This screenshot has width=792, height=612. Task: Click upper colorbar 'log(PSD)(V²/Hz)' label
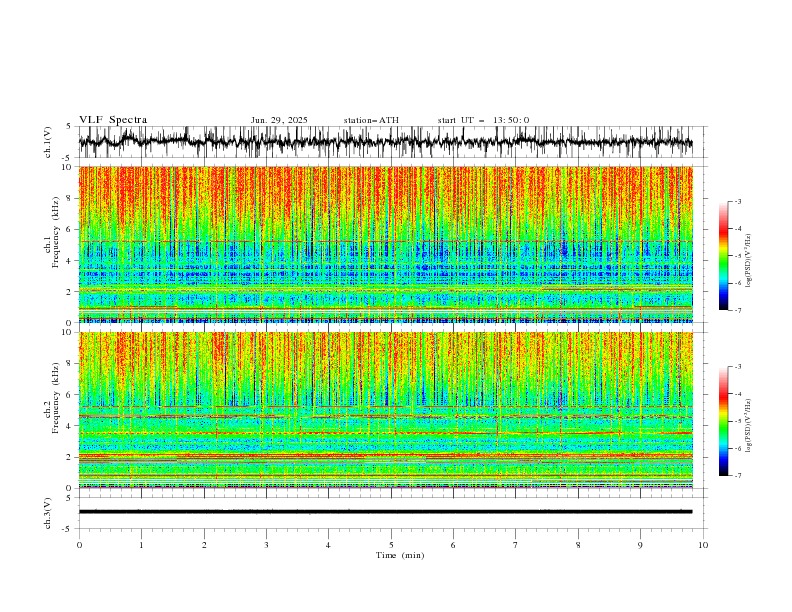(x=749, y=261)
